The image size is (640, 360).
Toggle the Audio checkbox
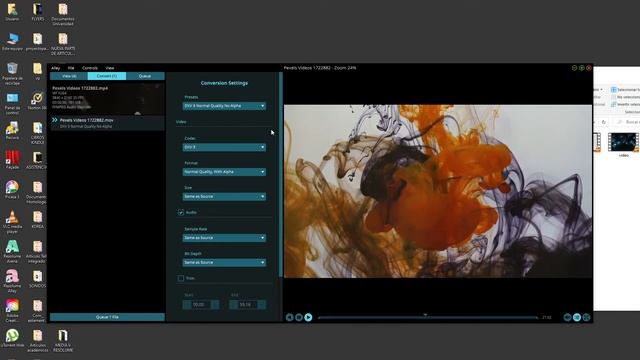click(181, 213)
